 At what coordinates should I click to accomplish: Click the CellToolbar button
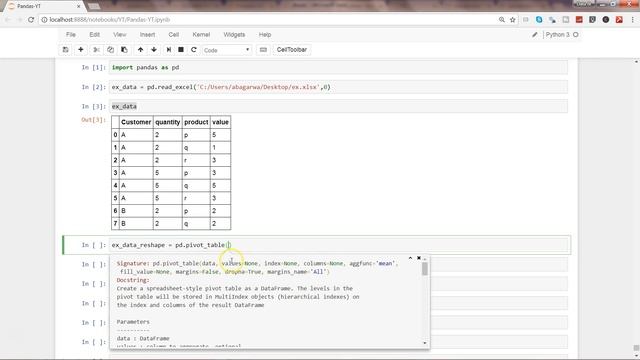[x=292, y=50]
